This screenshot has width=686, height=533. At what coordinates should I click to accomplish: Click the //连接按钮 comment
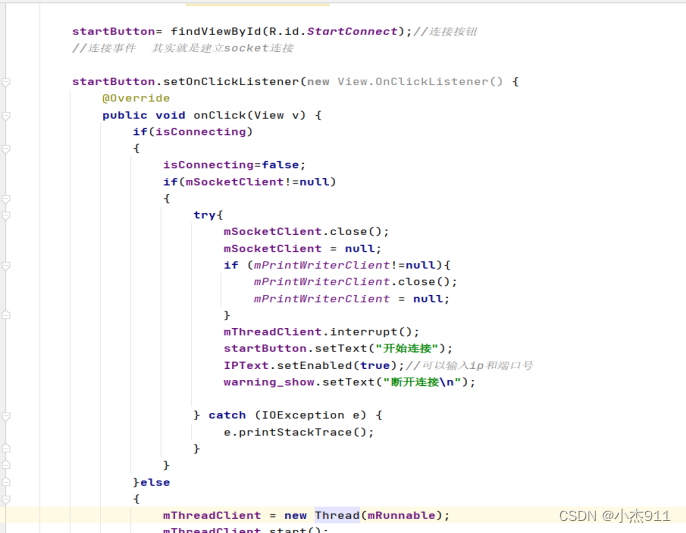445,32
